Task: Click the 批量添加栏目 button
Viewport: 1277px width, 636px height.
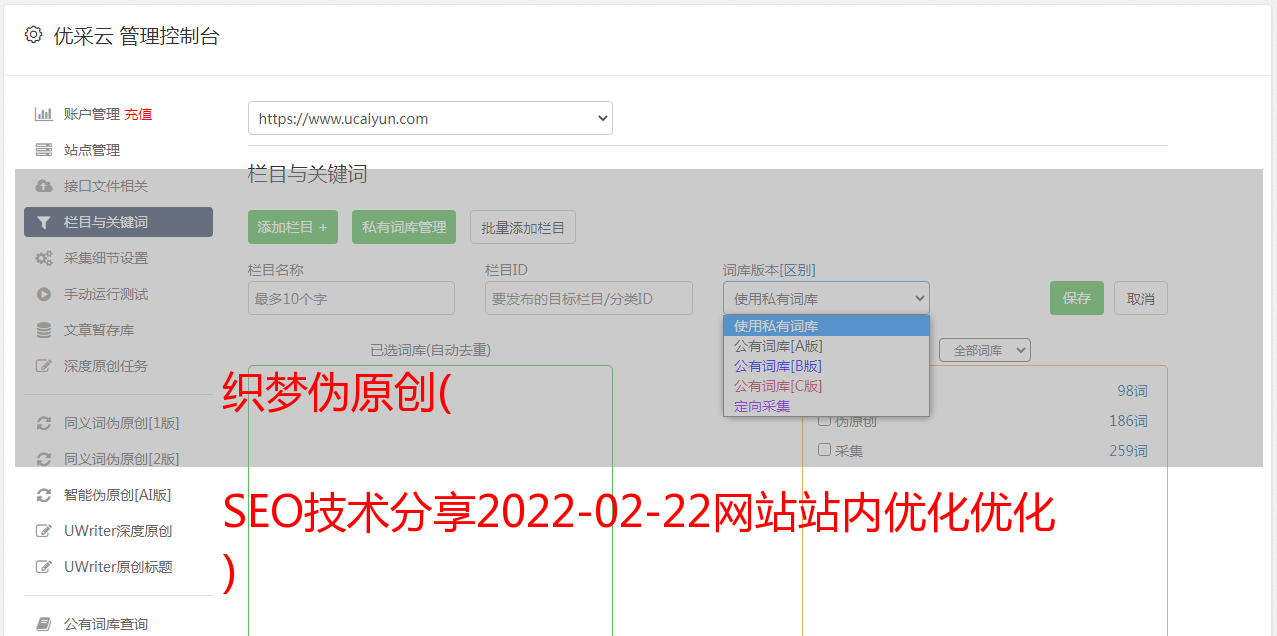Action: click(523, 227)
